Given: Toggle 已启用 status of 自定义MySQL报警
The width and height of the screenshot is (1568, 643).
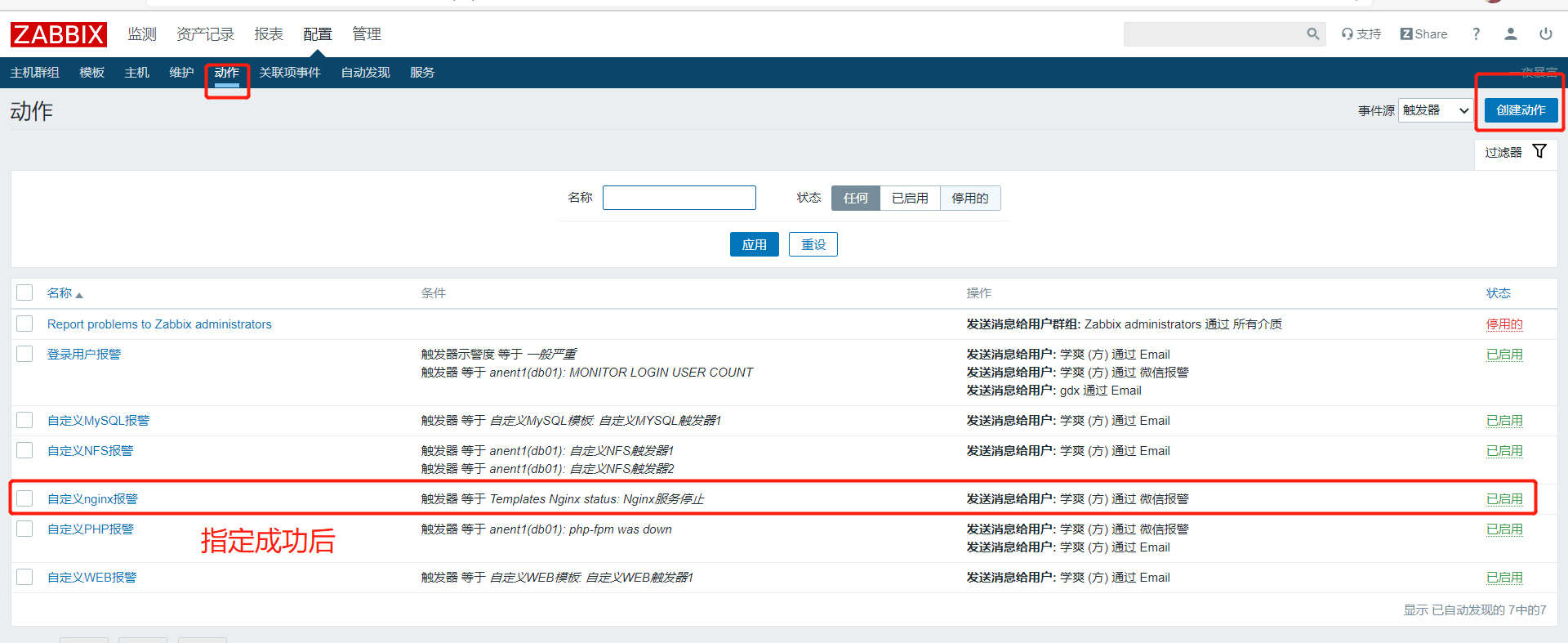Looking at the screenshot, I should click(1504, 421).
